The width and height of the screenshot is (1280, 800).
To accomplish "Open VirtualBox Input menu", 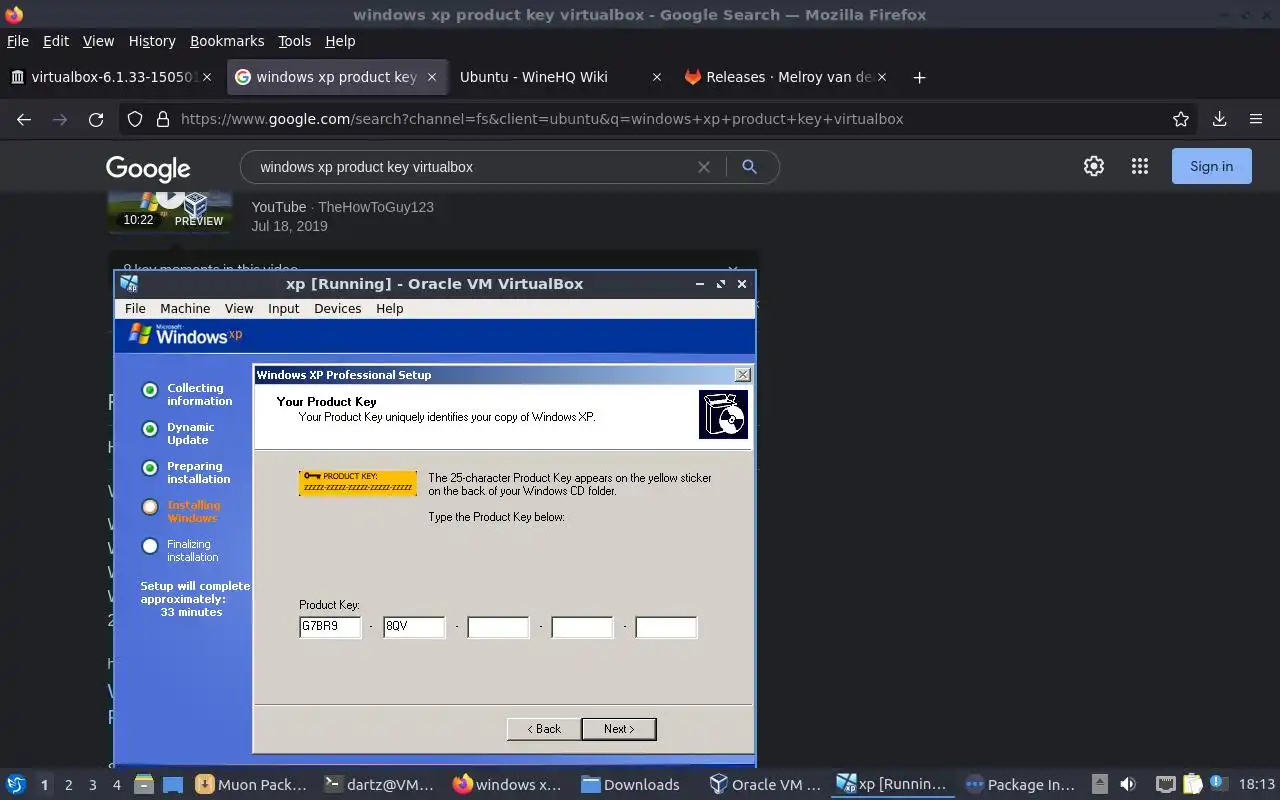I will 284,309.
